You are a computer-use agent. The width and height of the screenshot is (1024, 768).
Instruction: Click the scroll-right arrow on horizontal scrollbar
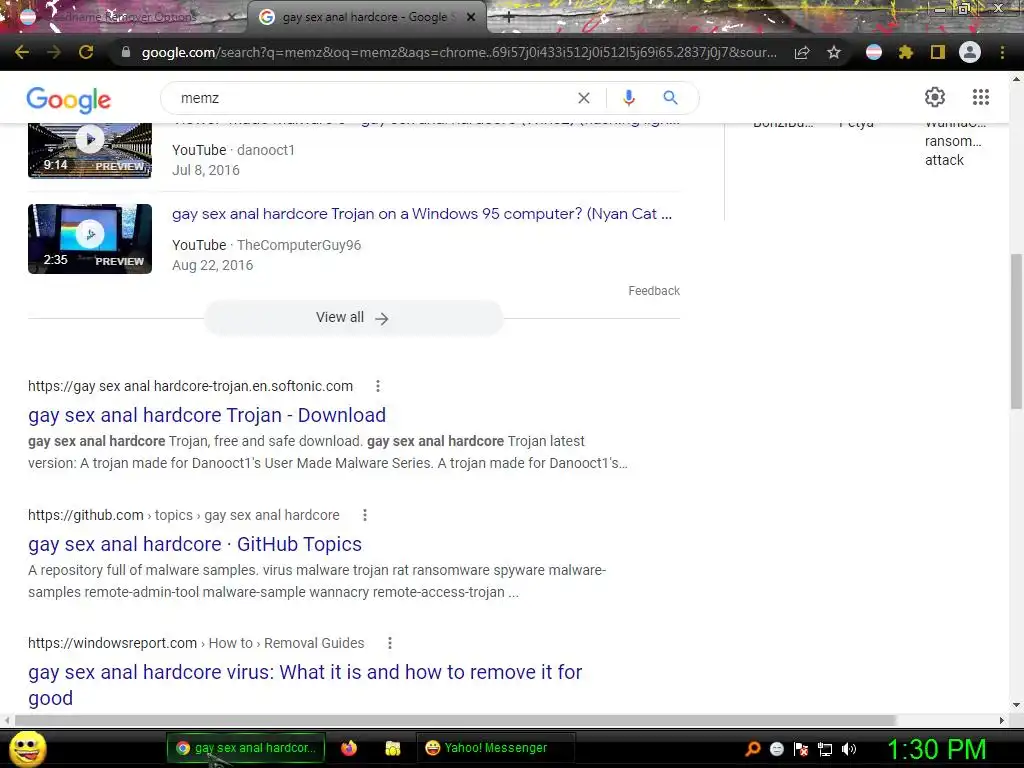[1002, 720]
